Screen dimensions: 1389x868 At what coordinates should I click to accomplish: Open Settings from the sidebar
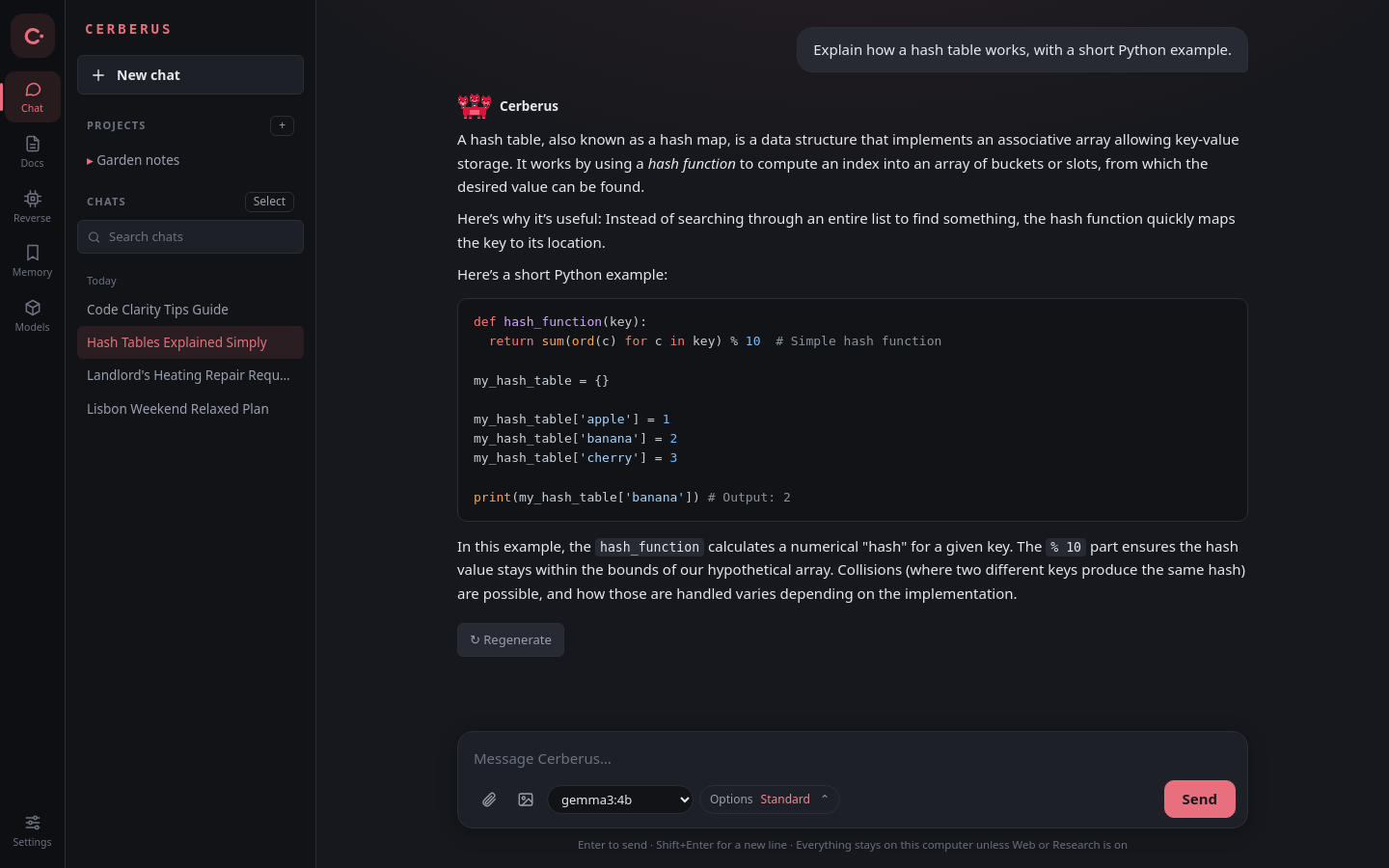(x=33, y=829)
